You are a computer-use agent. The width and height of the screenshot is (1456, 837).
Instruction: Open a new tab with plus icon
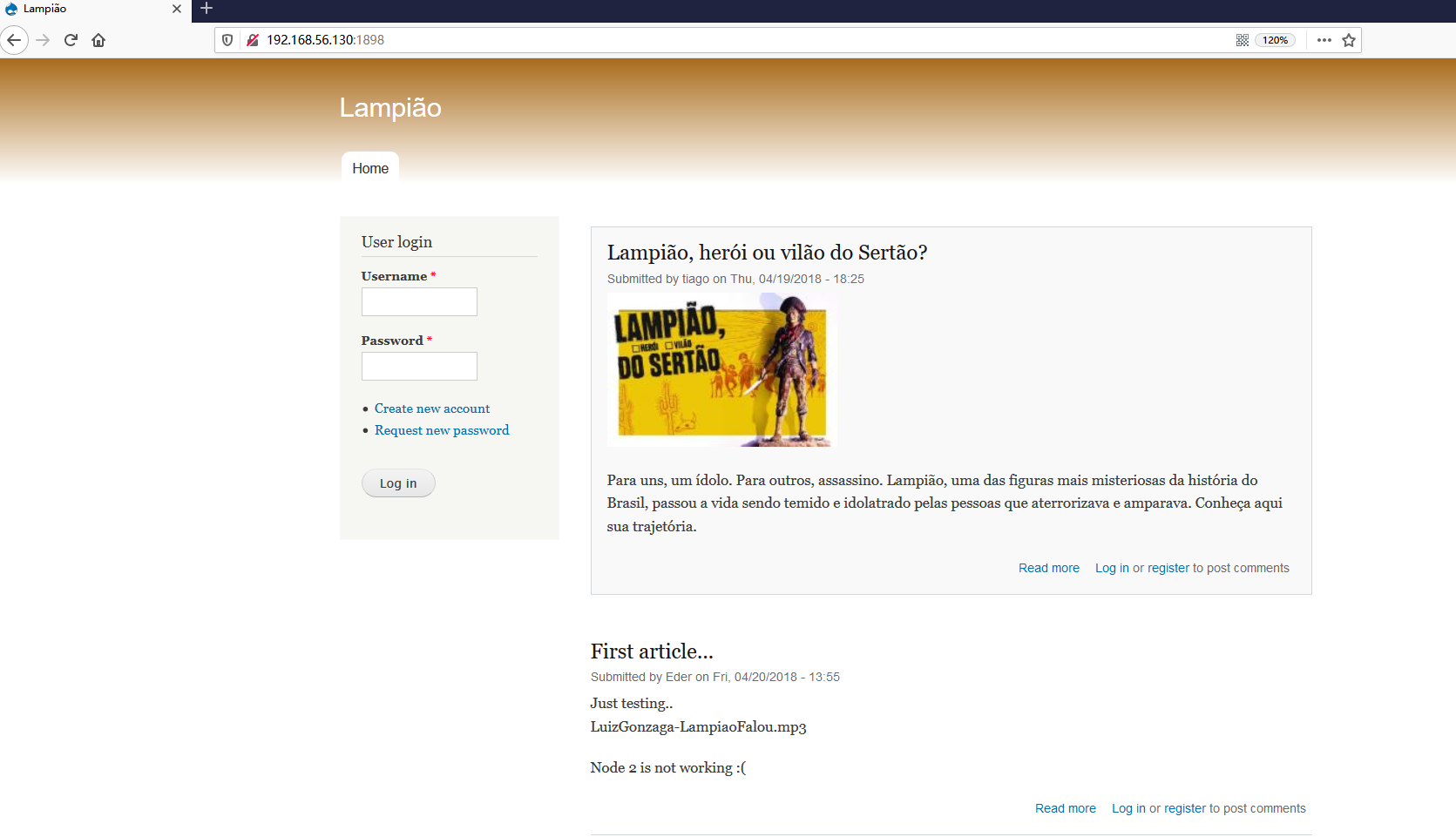[x=207, y=9]
